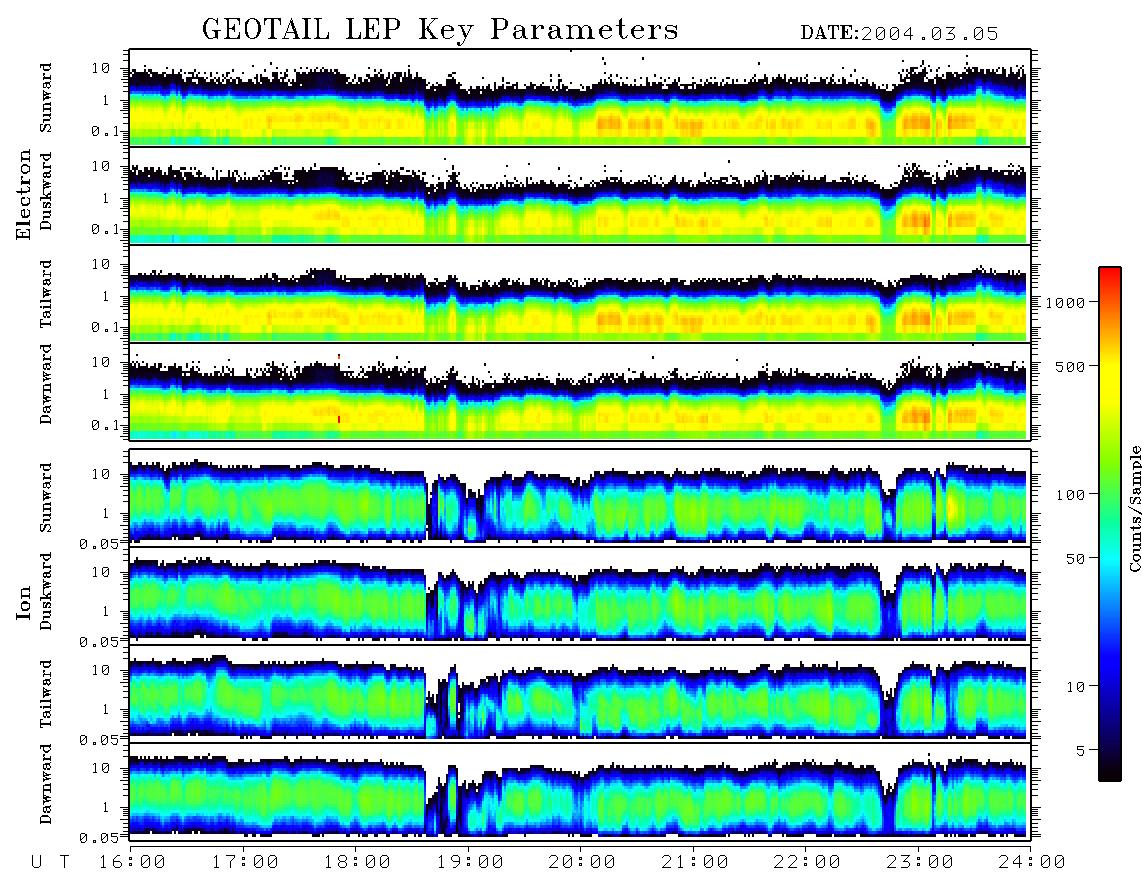The height and width of the screenshot is (880, 1142).
Task: Click the rainbow Counts/Sample color bar
Action: coord(1110,524)
